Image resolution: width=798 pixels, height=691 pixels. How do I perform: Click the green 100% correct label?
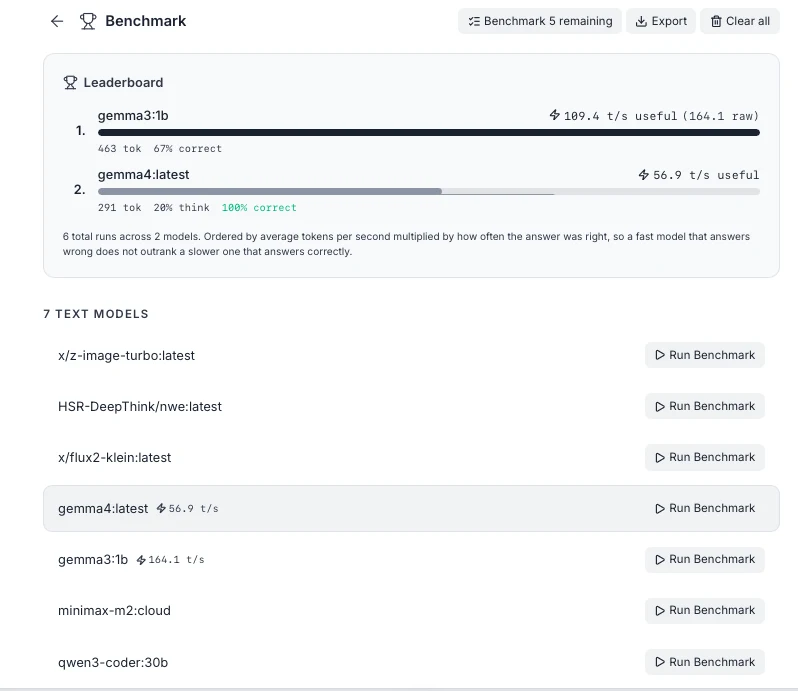point(259,208)
